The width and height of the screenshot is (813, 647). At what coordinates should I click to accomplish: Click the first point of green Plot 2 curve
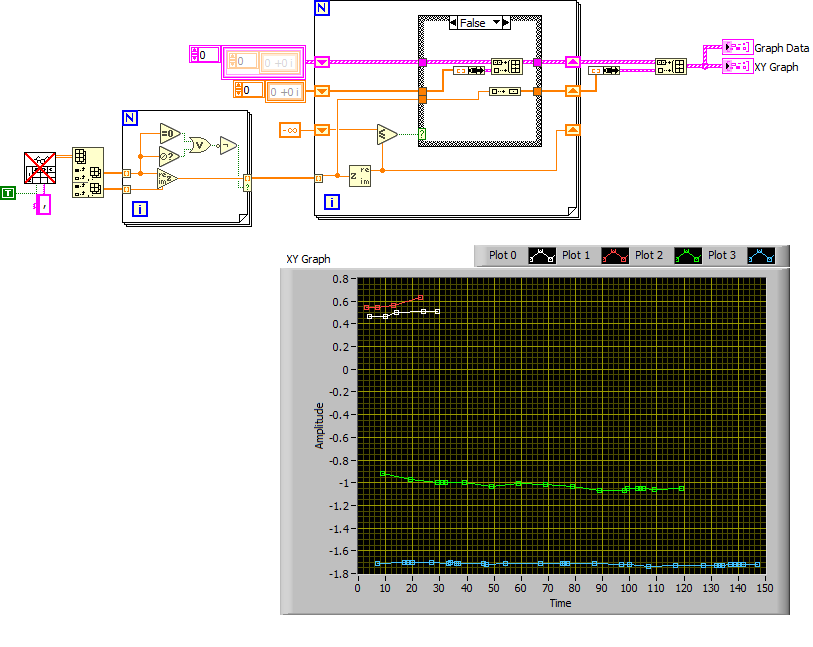383,473
